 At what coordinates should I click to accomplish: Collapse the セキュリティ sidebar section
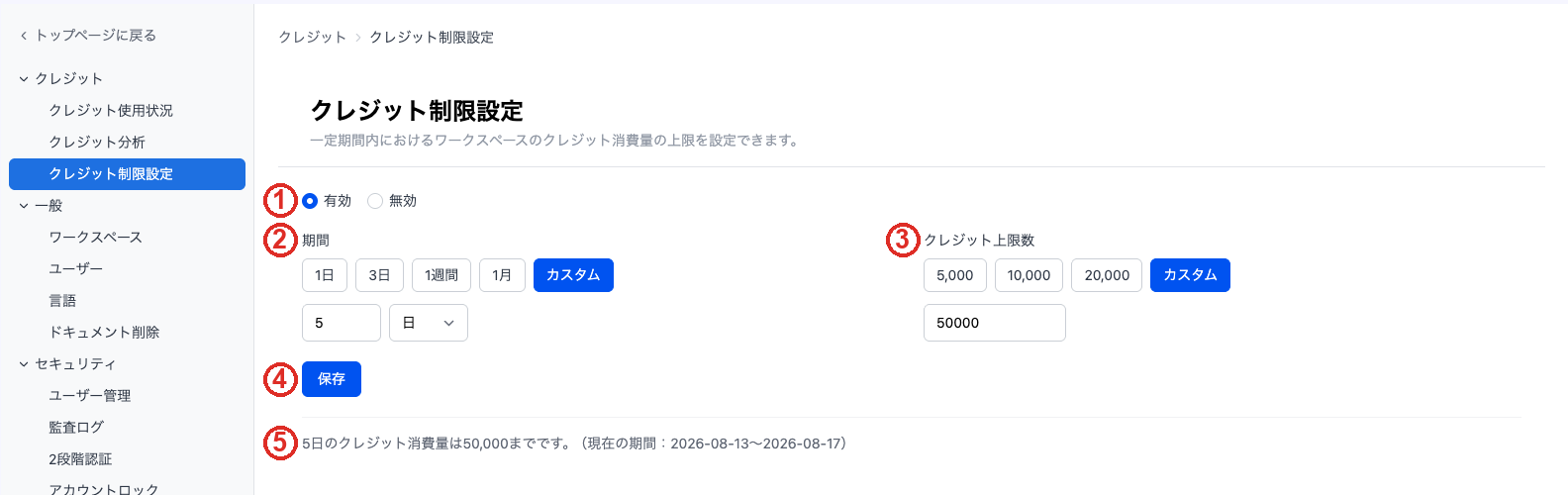tap(24, 364)
